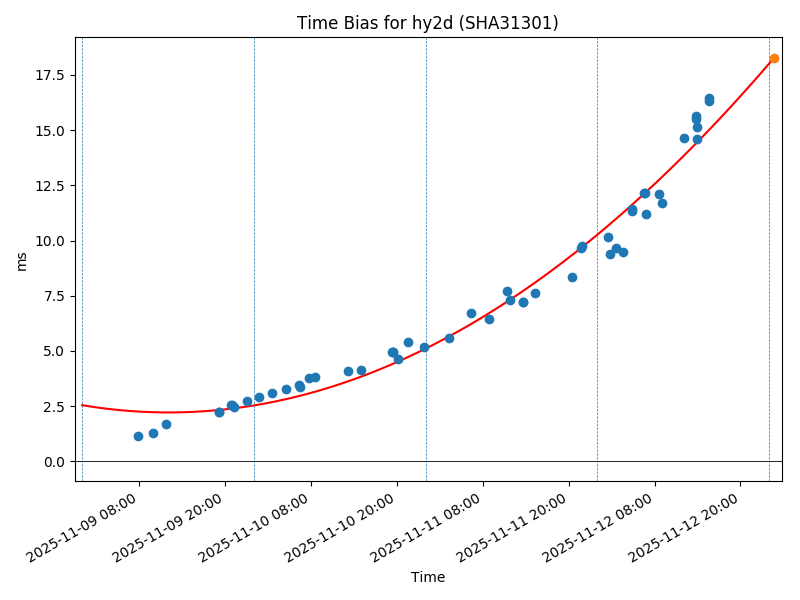This screenshot has width=800, height=600.
Task: Click the 12.5 y-axis tick label
Action: 51,186
